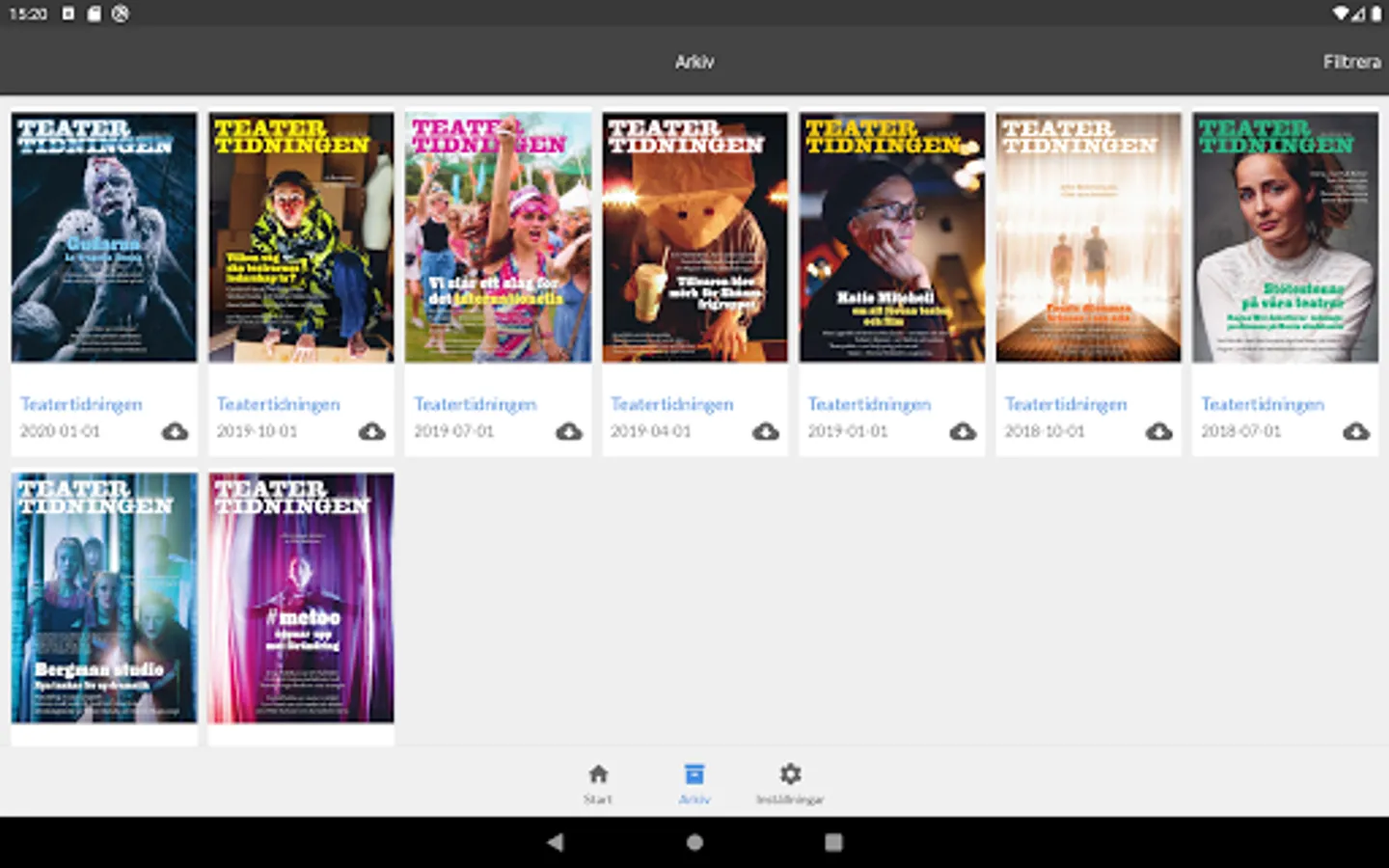1389x868 pixels.
Task: Tap Android back navigation button
Action: click(555, 842)
